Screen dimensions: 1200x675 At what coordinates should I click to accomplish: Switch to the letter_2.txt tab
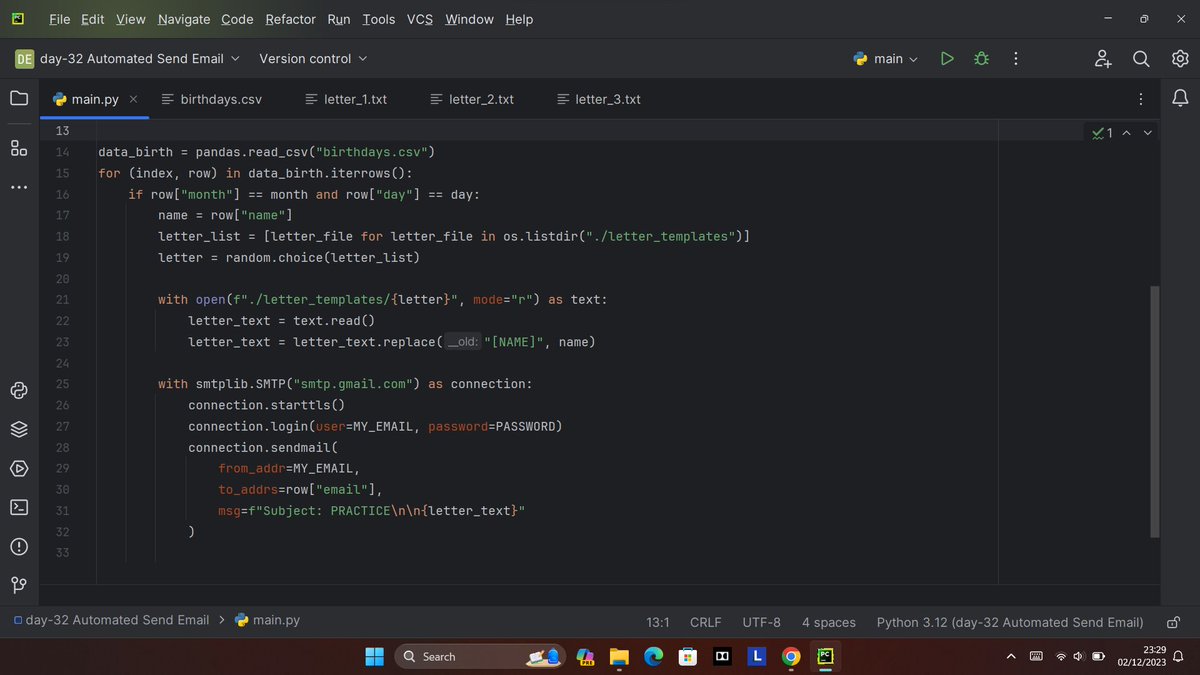[x=472, y=99]
